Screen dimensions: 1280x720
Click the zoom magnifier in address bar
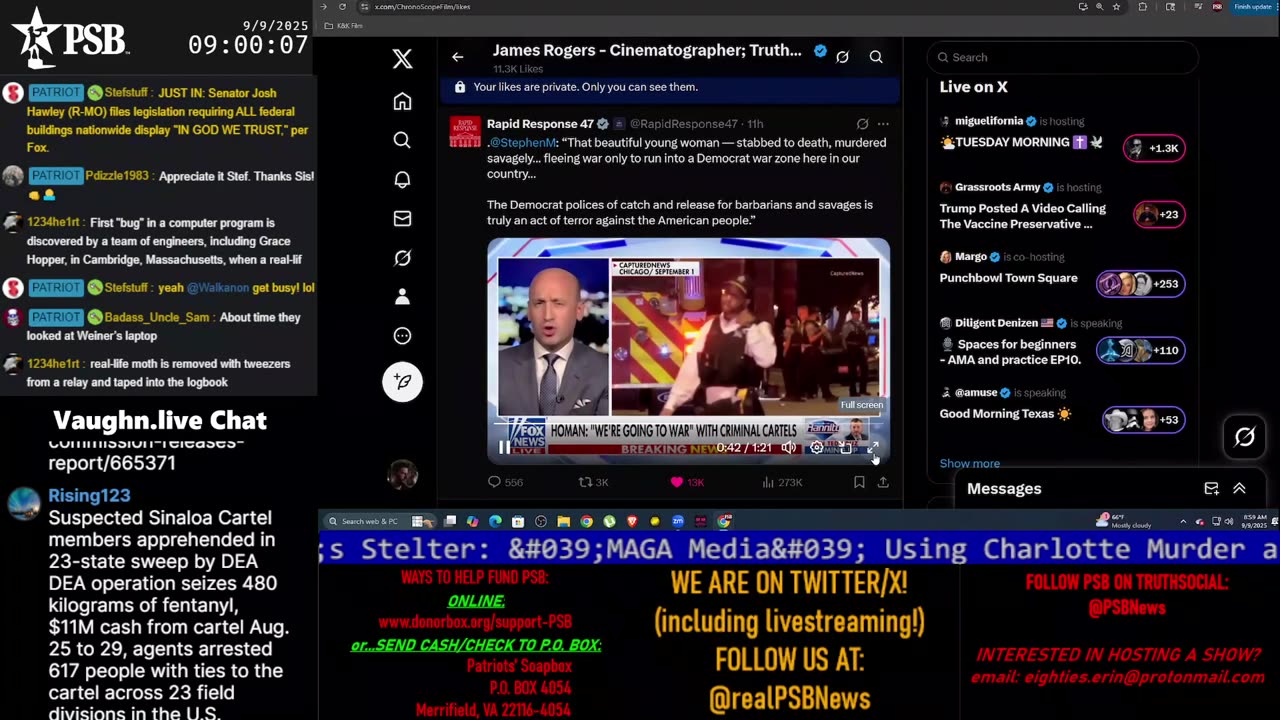(1099, 7)
